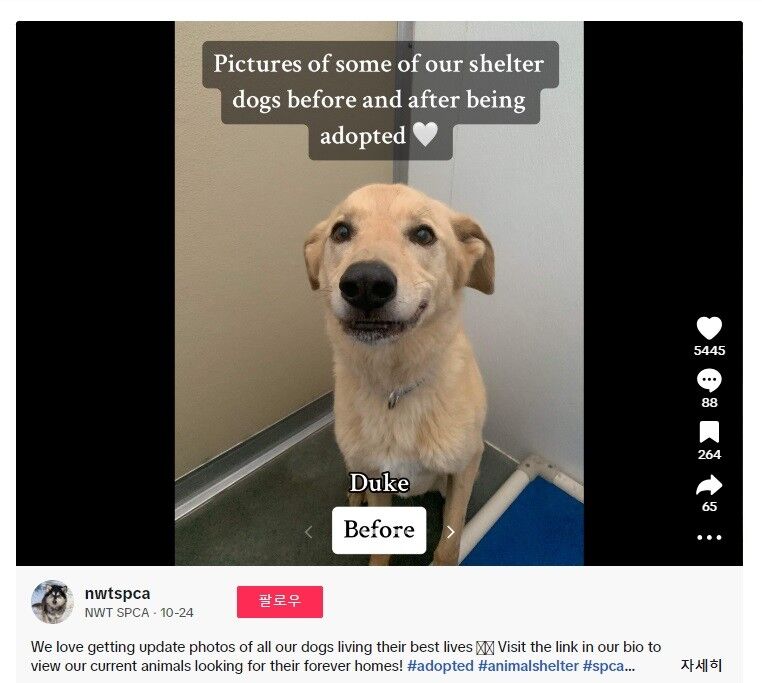Follow nwtspca with the red 팔로우 button

[280, 602]
